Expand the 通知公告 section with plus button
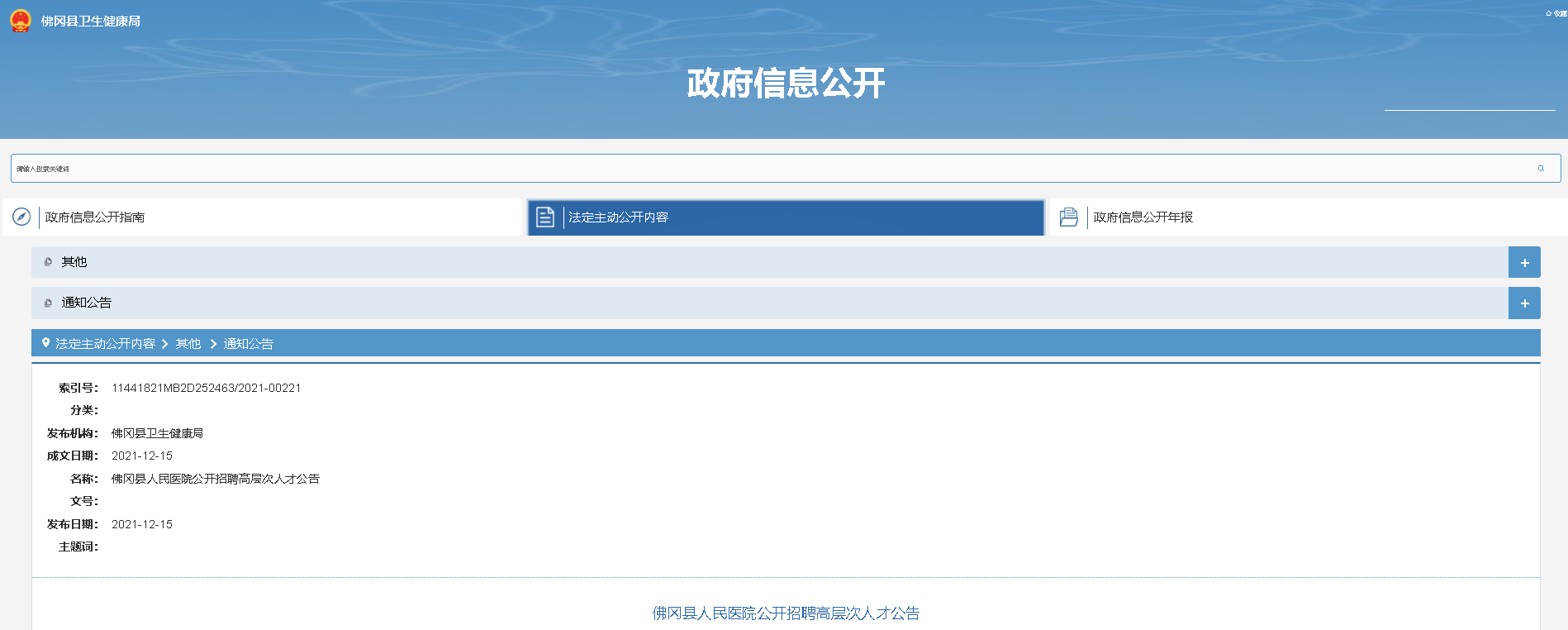 1524,303
